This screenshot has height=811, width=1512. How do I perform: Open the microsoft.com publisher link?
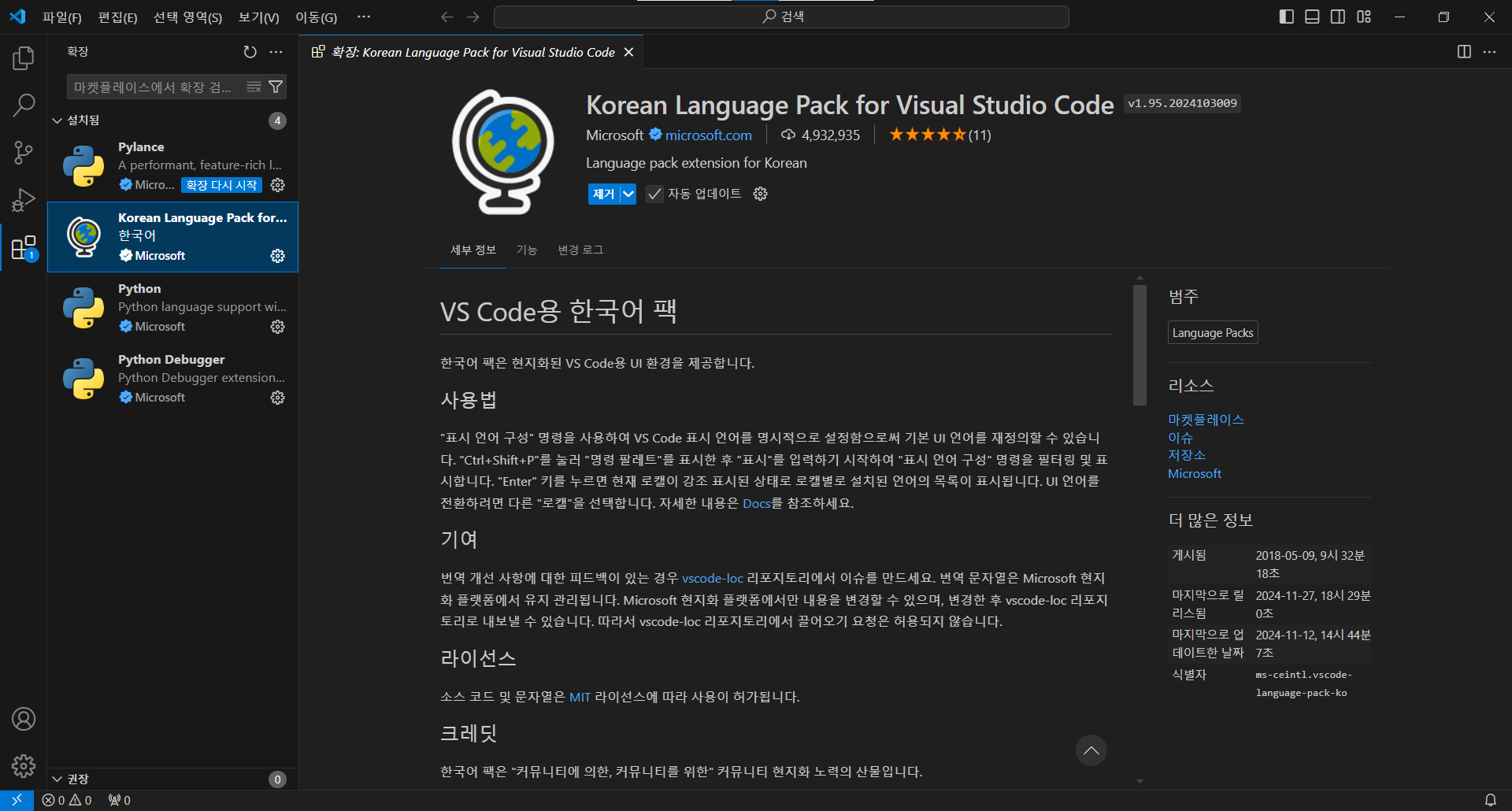(709, 135)
